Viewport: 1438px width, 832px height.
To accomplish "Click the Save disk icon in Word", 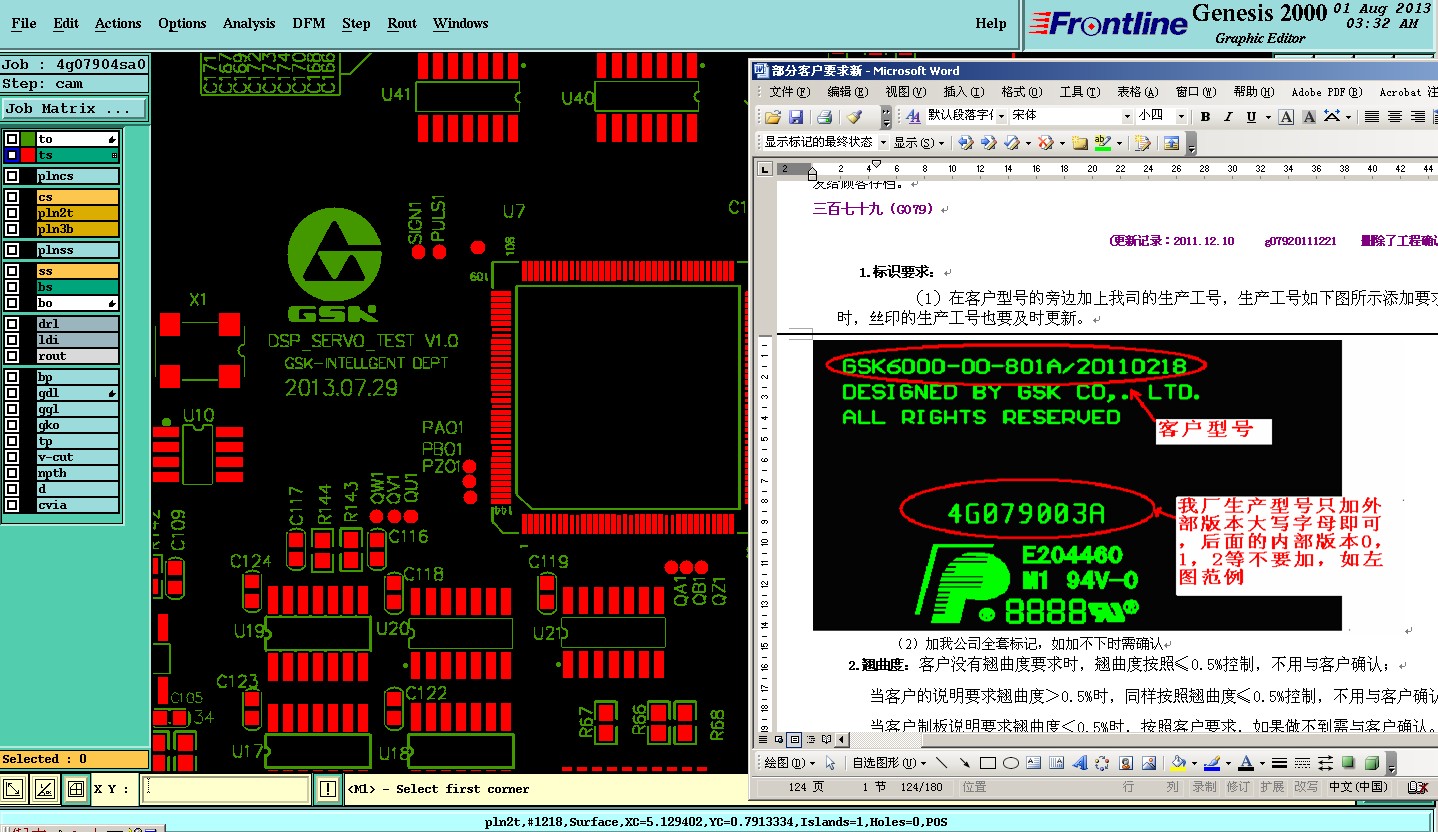I will 796,117.
